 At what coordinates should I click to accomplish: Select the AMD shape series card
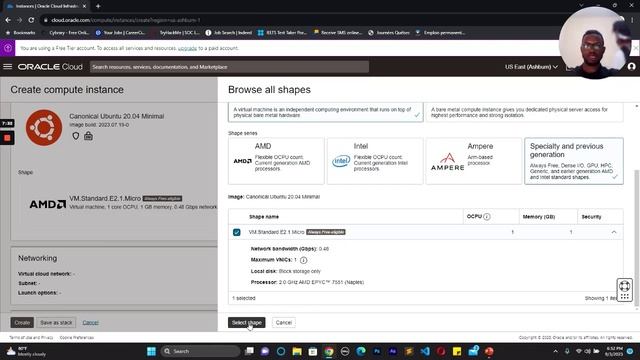[276, 161]
